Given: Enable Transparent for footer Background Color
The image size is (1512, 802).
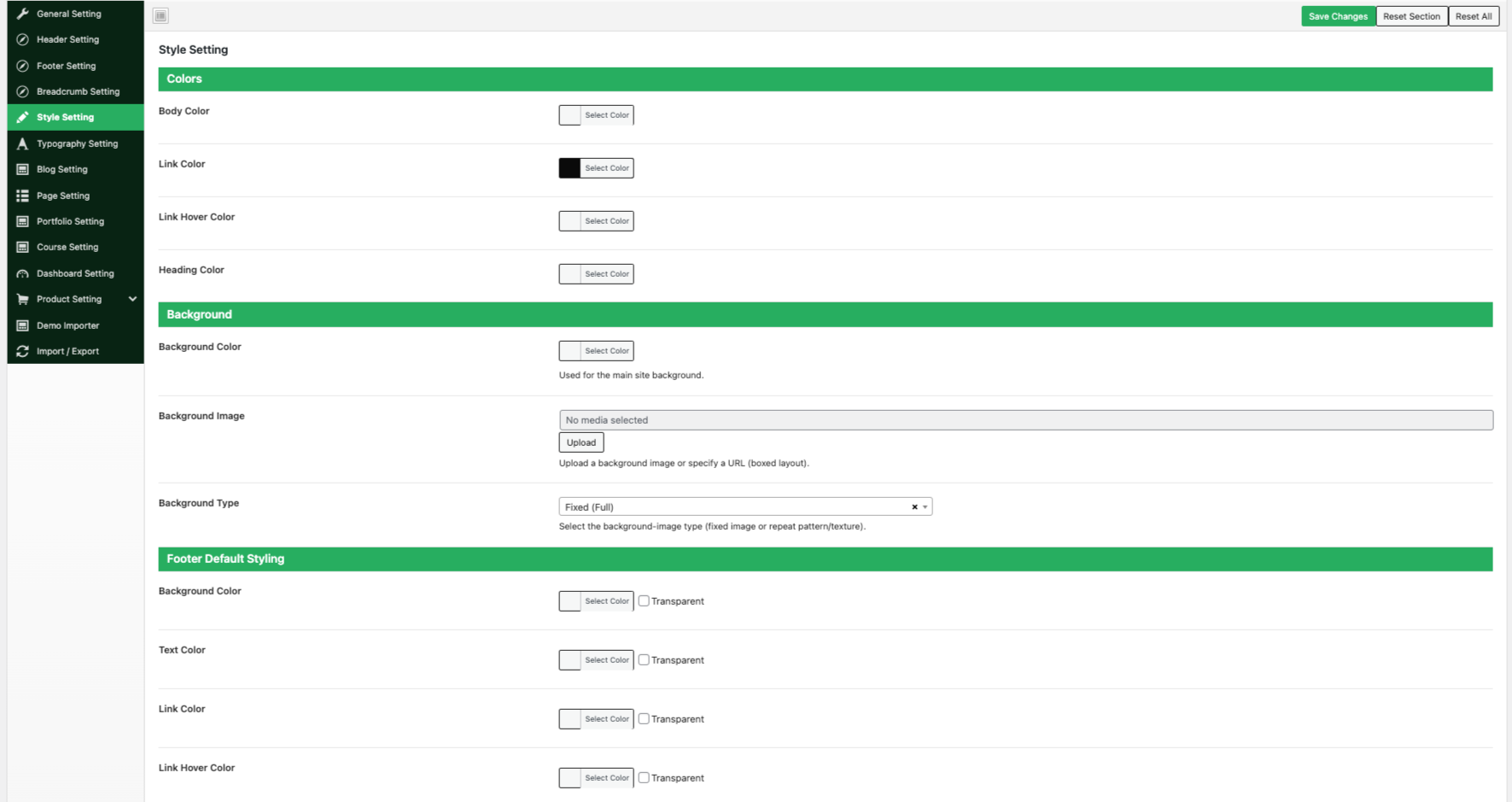Looking at the screenshot, I should (x=644, y=600).
